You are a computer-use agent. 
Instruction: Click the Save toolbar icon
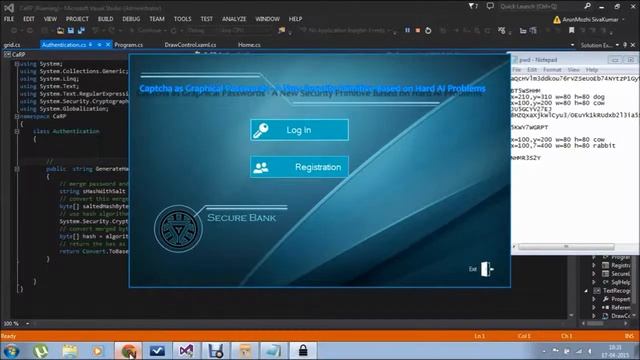[x=71, y=30]
